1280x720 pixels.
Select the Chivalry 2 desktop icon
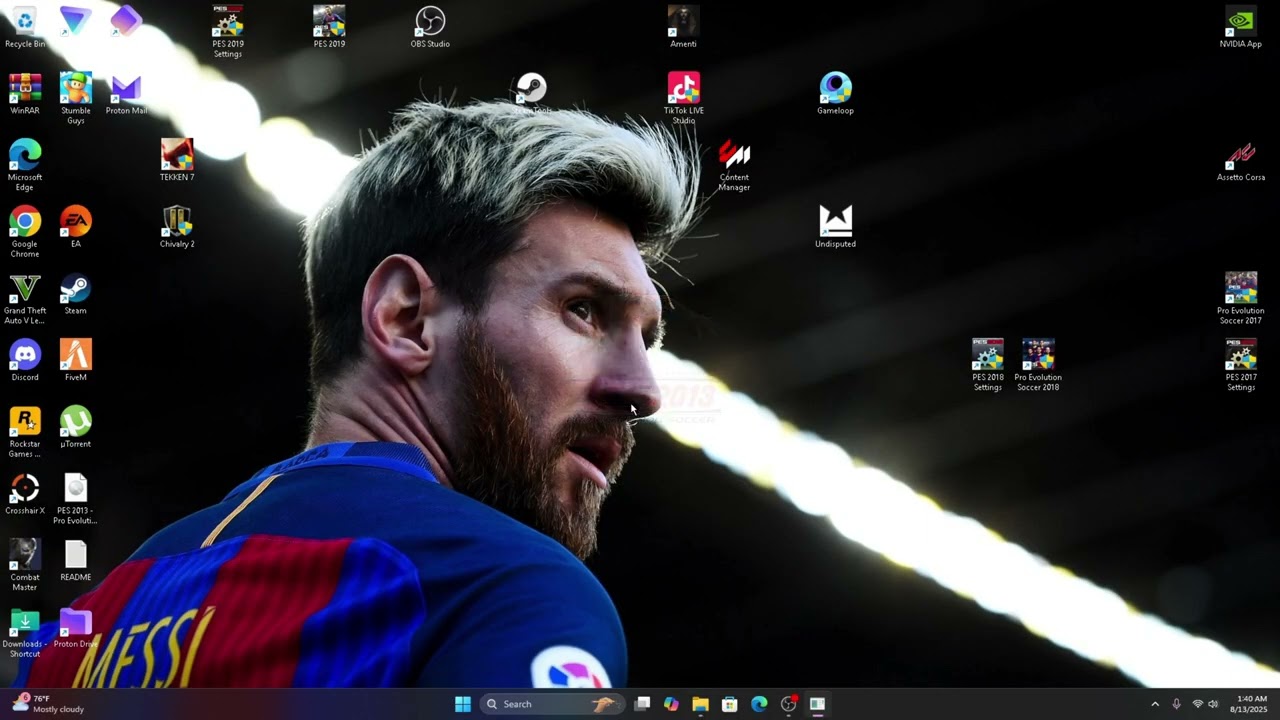coord(177,227)
